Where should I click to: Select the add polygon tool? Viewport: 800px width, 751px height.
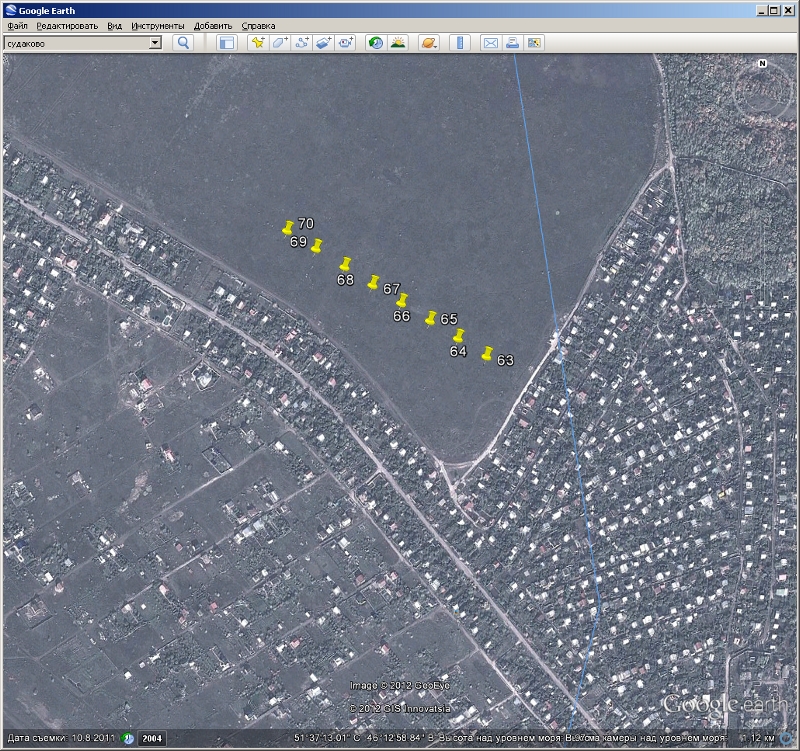(x=280, y=43)
